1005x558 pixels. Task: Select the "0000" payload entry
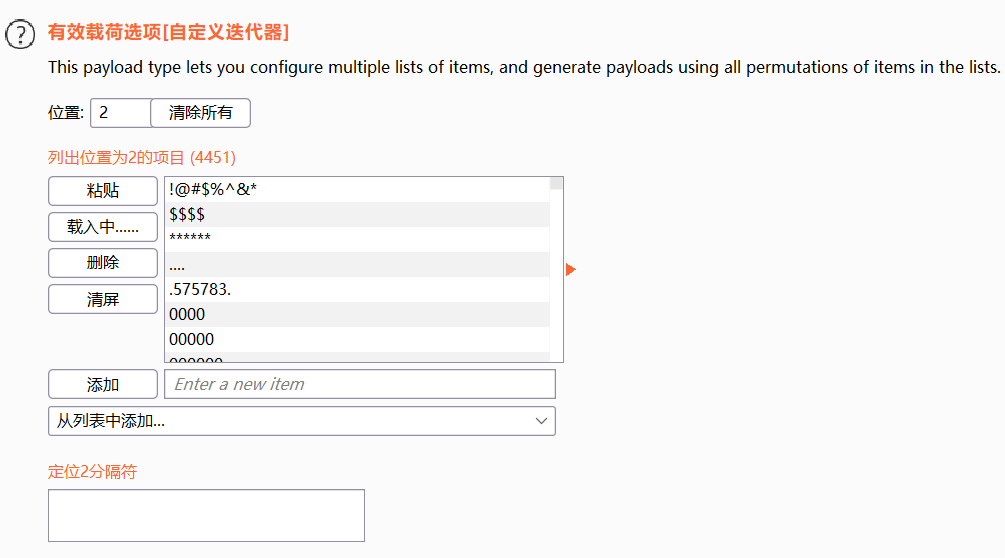357,315
